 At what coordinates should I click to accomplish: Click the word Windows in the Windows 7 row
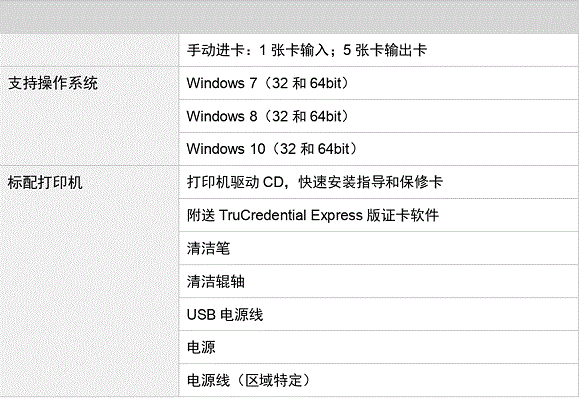click(215, 83)
